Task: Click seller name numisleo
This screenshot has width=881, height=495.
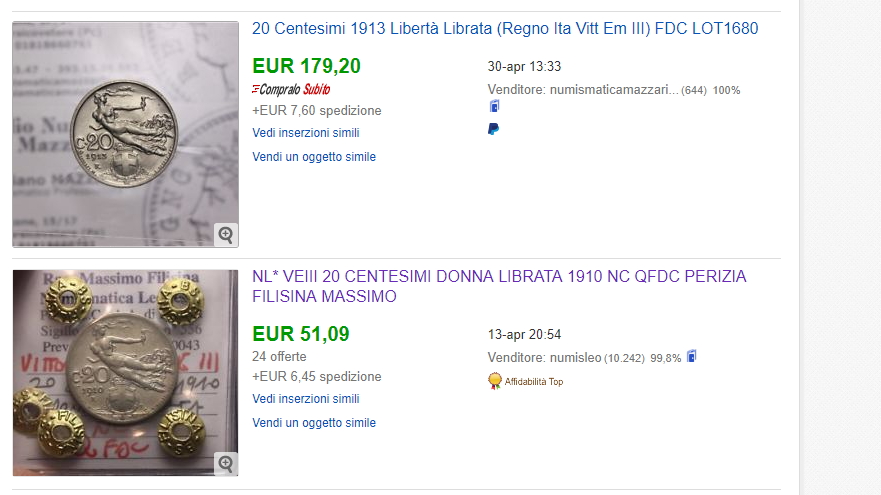Action: (x=575, y=358)
